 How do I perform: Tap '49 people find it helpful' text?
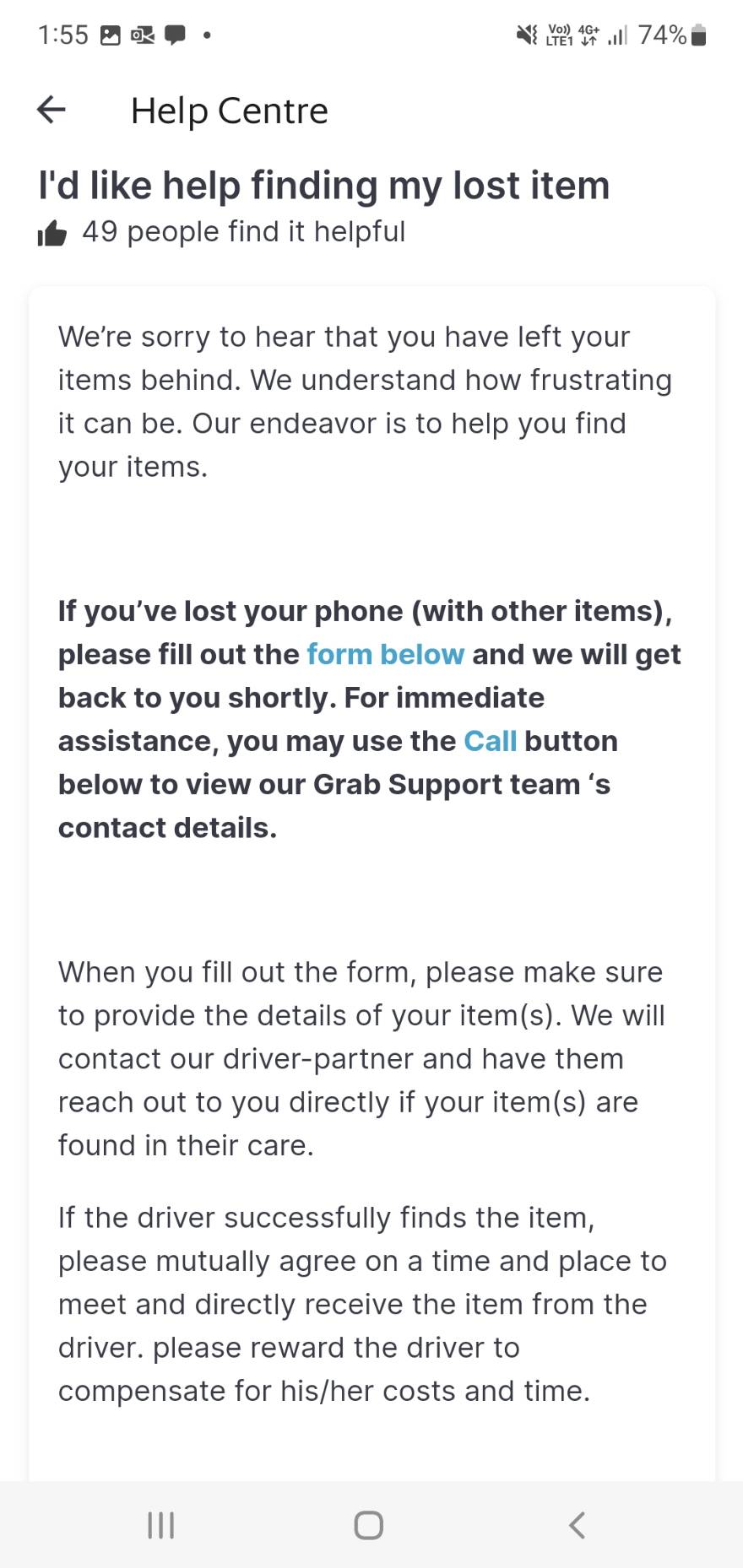pos(244,231)
